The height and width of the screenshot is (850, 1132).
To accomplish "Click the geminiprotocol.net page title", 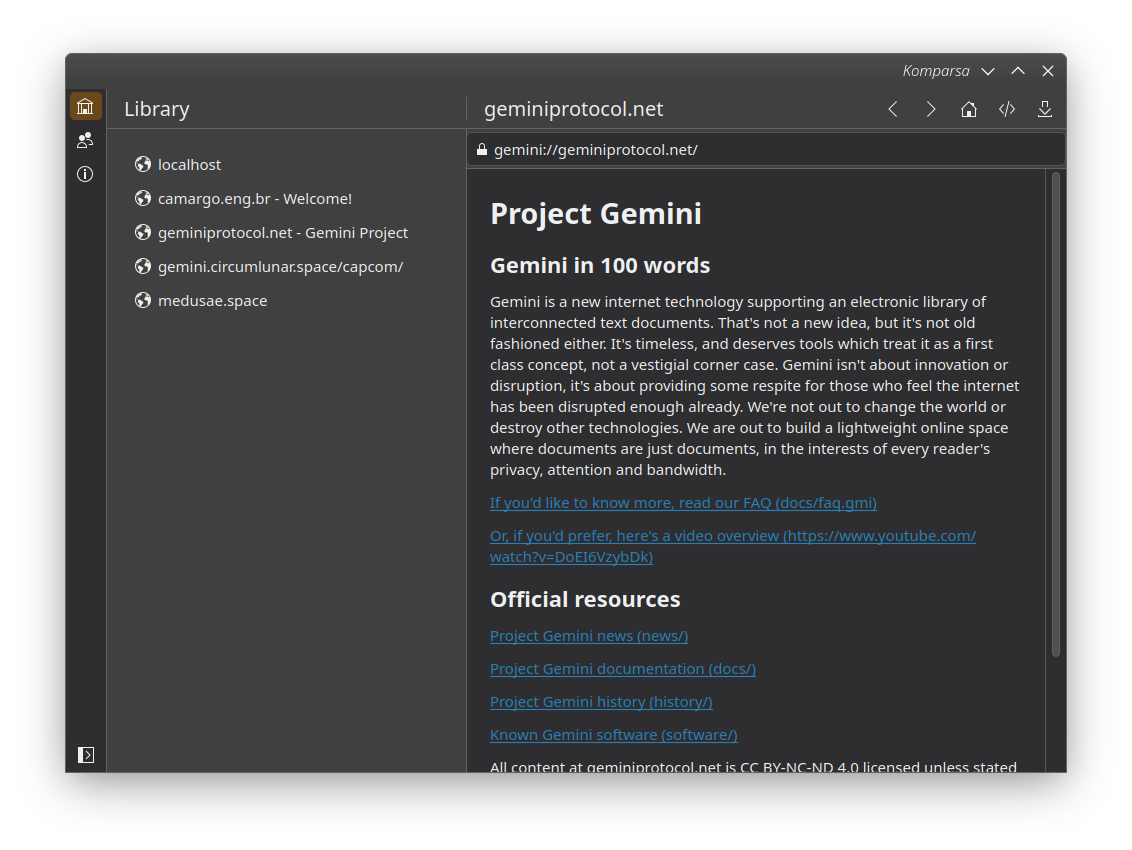I will [573, 109].
